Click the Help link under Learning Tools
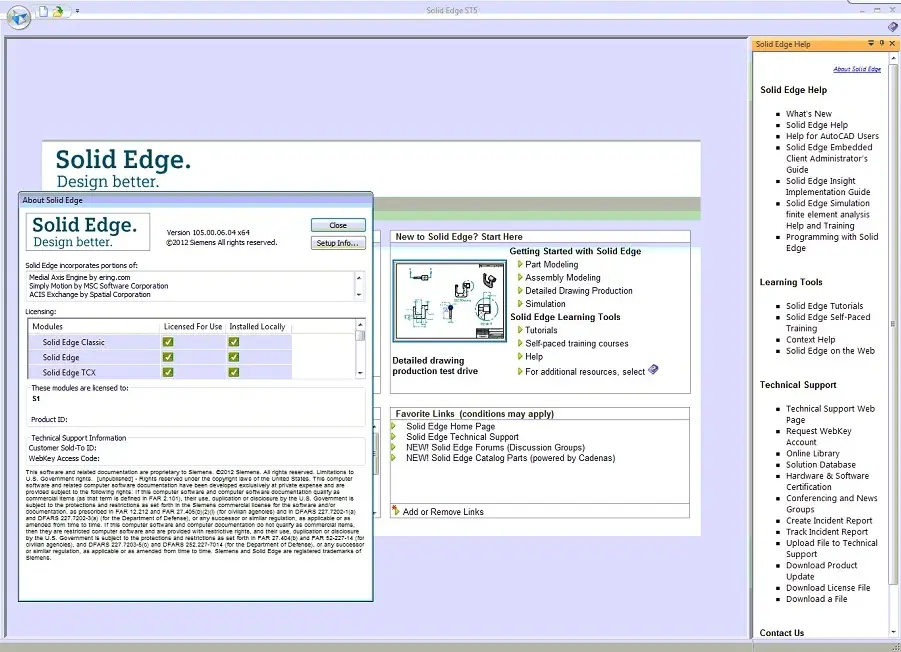Screen dimensions: 901x652 point(533,357)
